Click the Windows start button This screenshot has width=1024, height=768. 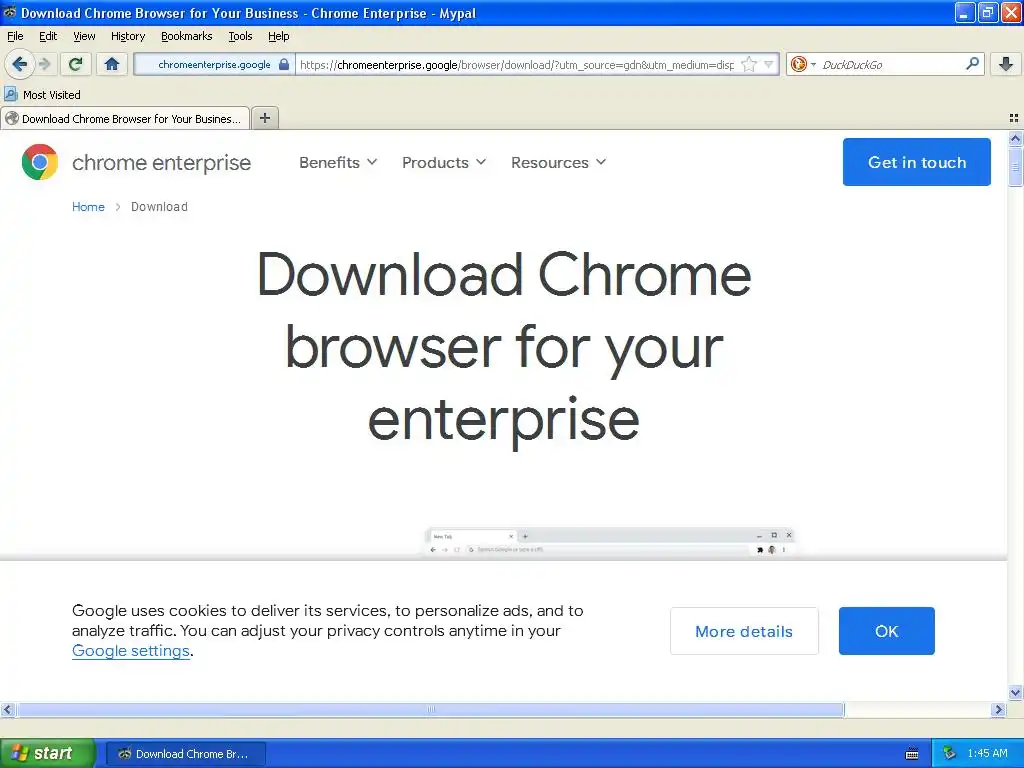pos(47,753)
